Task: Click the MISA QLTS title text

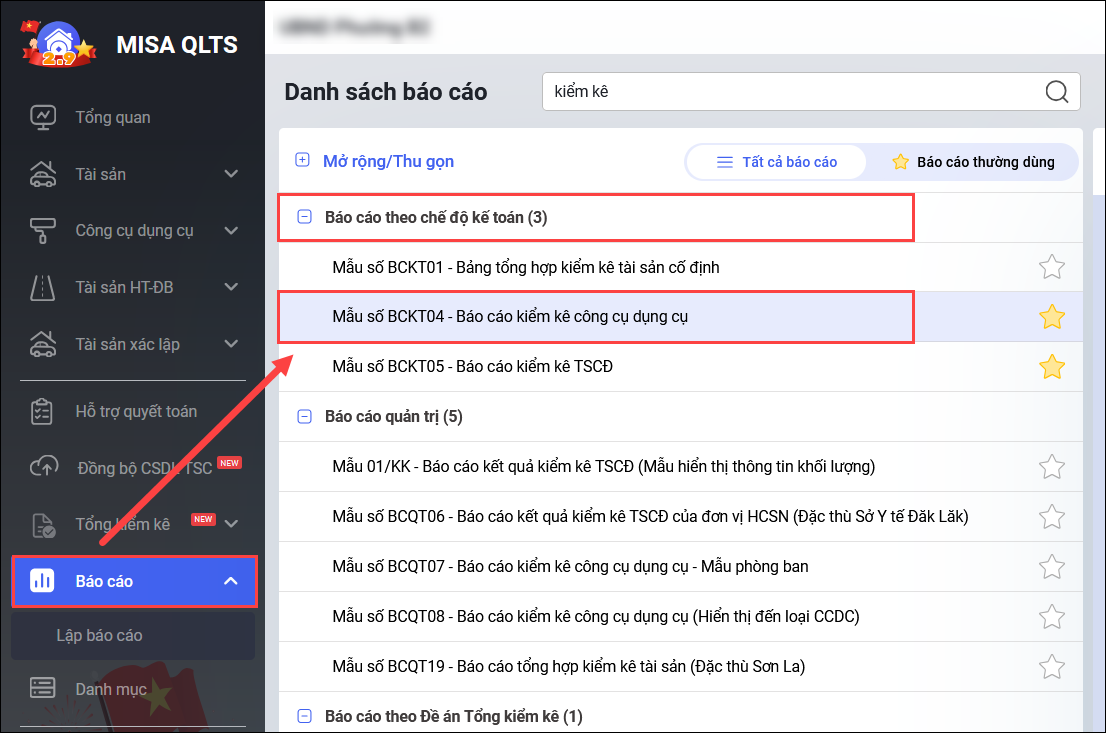Action: click(177, 45)
